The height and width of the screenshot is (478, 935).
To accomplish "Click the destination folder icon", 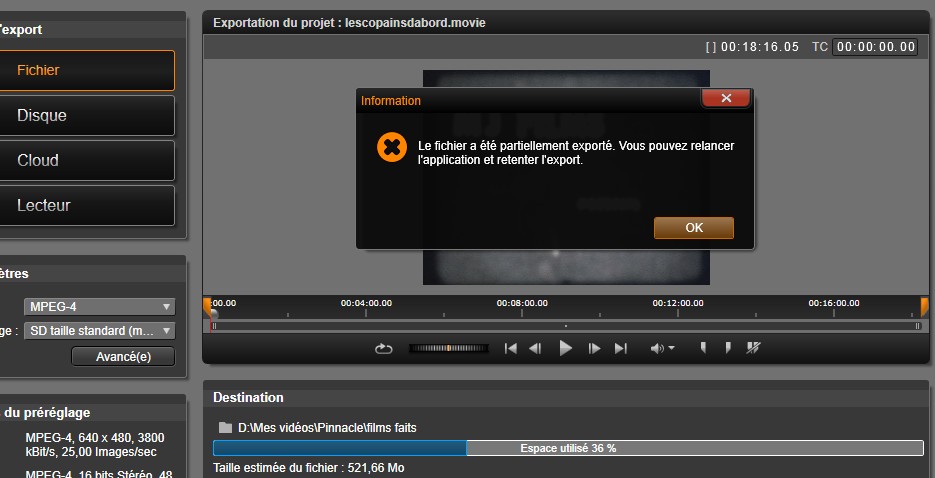I will (225, 428).
